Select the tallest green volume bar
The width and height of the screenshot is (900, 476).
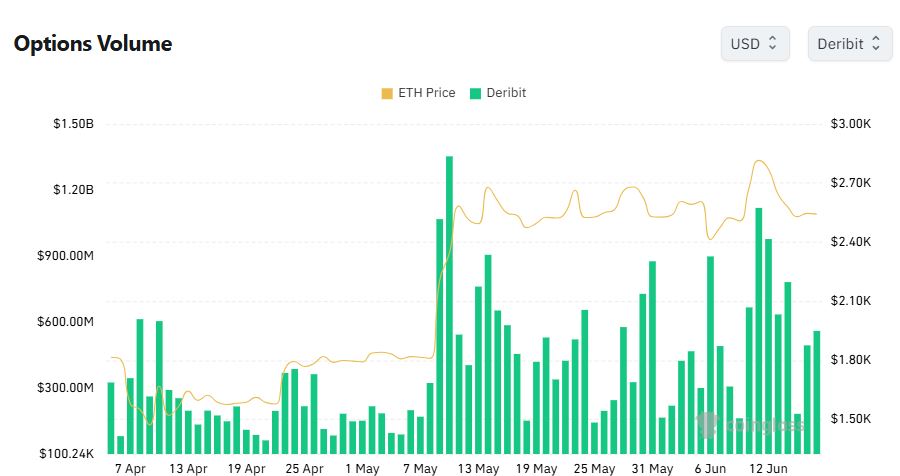pos(449,300)
